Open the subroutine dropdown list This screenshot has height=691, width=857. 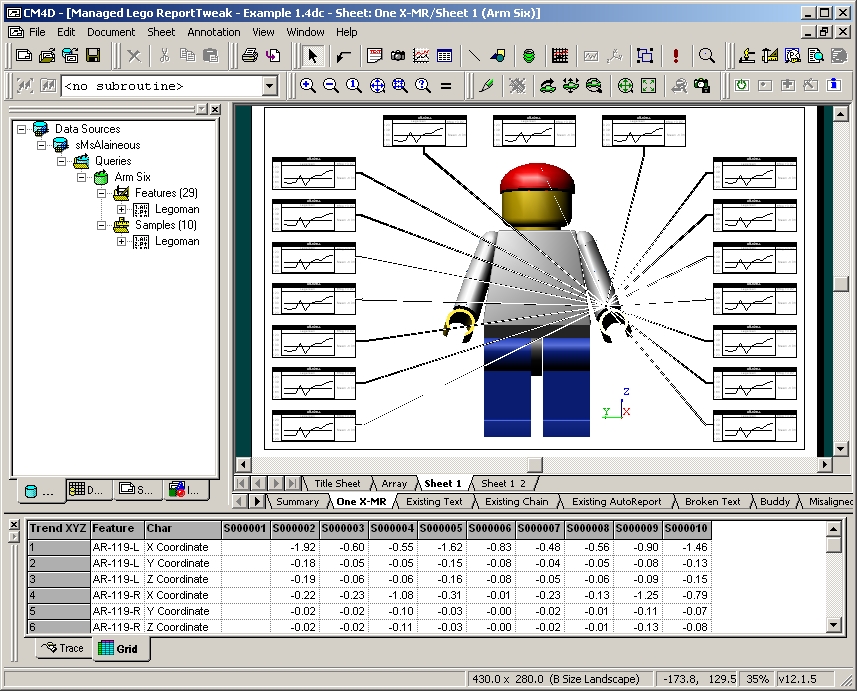(269, 87)
